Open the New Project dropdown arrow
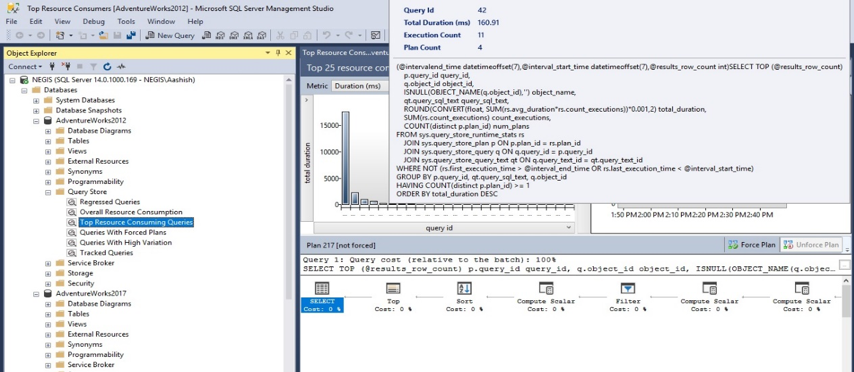This screenshot has height=372, width=854. pyautogui.click(x=70, y=35)
